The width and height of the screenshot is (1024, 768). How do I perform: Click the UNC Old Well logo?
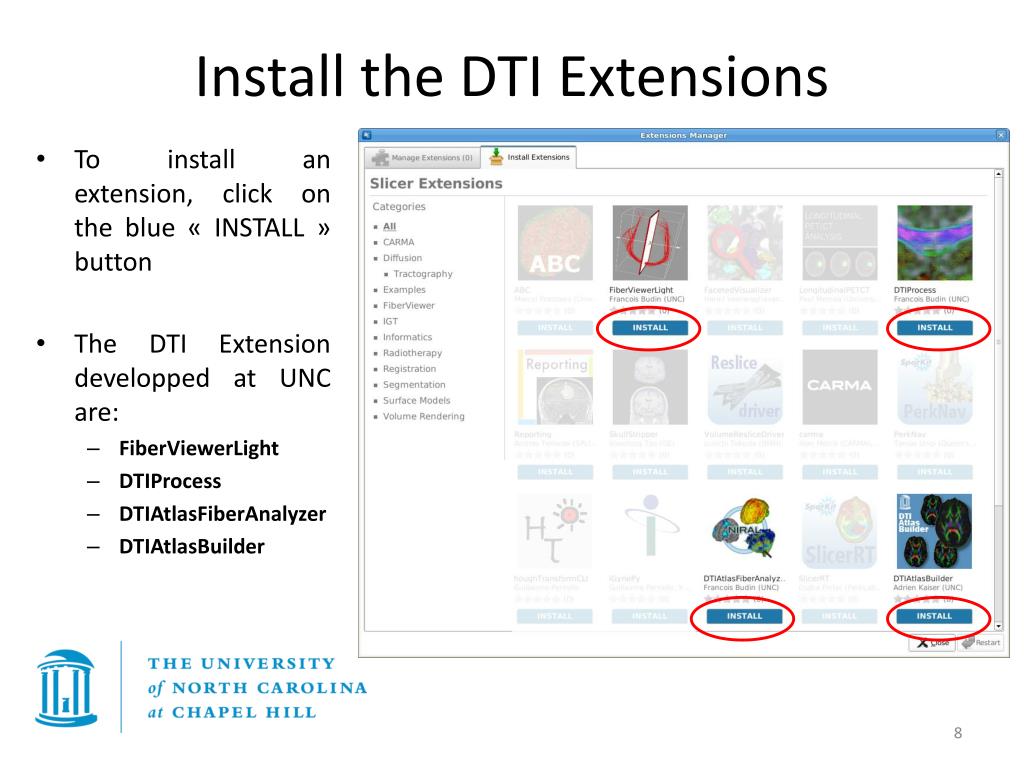point(66,688)
